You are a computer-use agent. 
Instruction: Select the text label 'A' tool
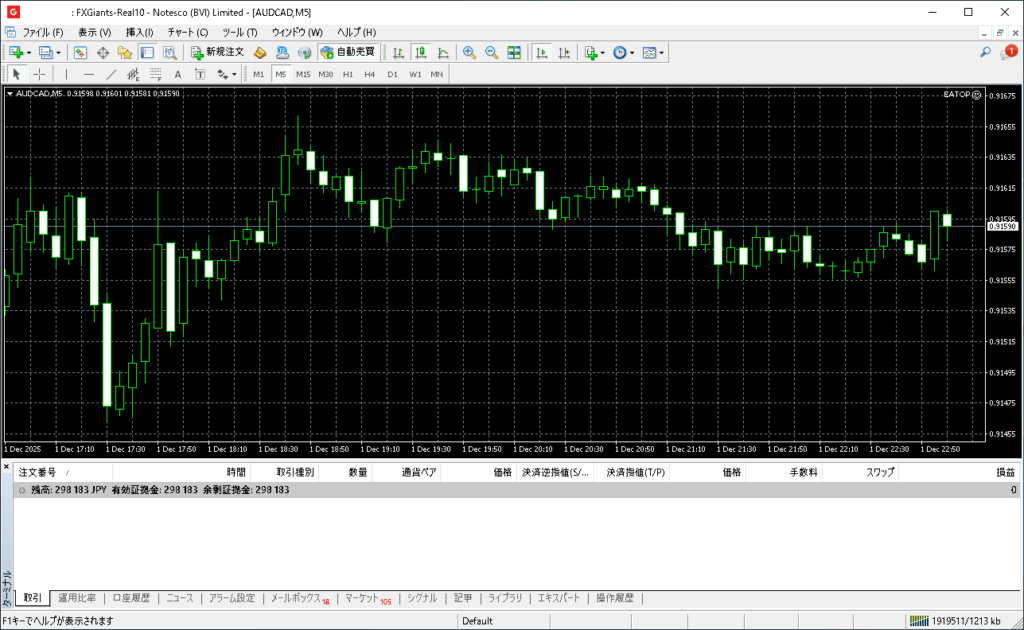tap(178, 74)
